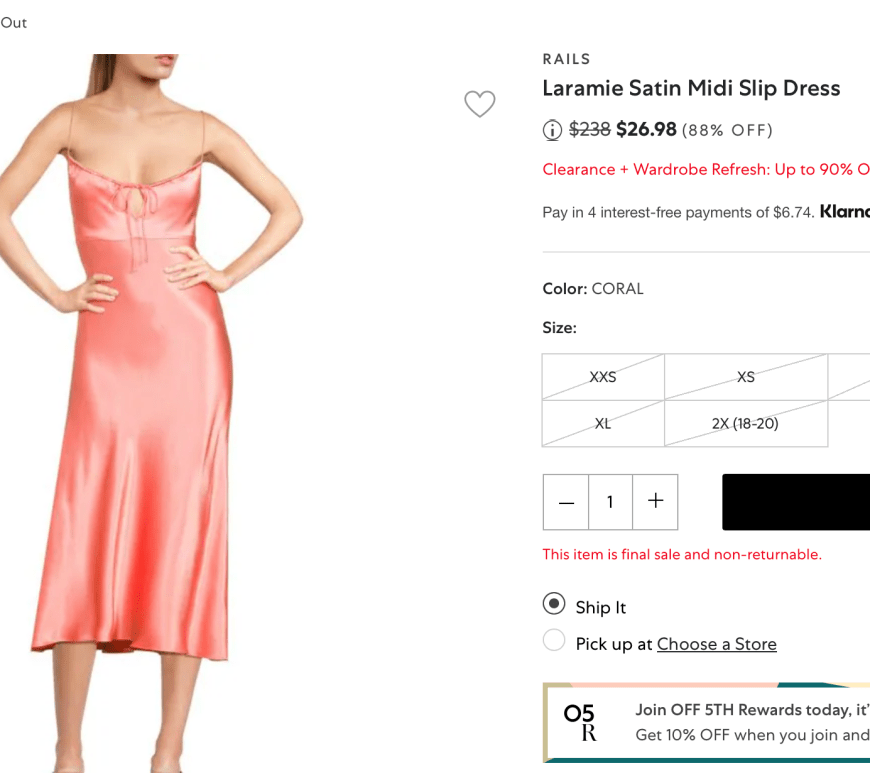Viewport: 870px width, 773px height.
Task: Click the Join OFF 5TH Rewards banner
Action: [750, 723]
